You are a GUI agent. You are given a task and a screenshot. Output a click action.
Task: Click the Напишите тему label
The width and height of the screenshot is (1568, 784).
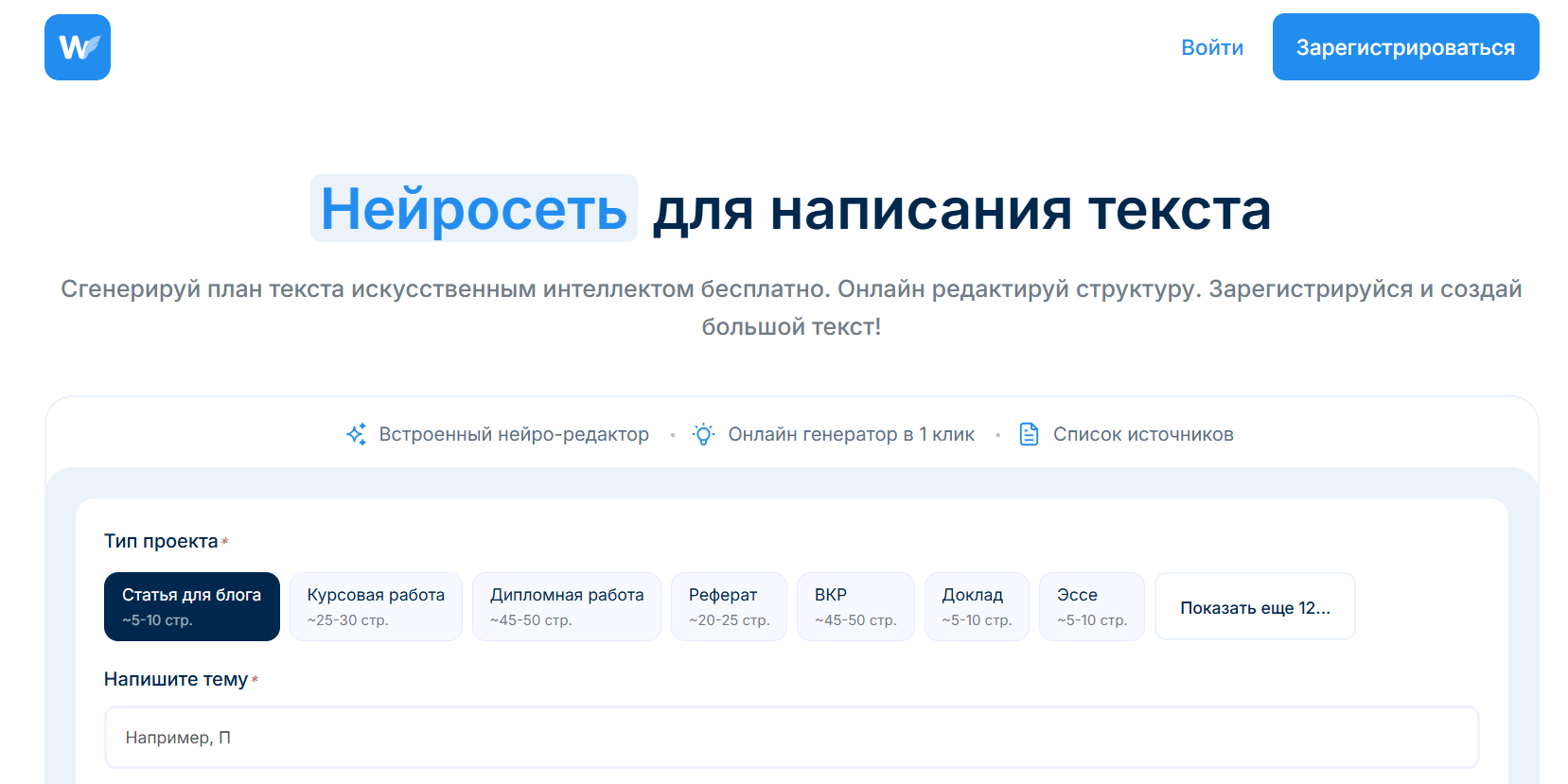click(x=176, y=679)
